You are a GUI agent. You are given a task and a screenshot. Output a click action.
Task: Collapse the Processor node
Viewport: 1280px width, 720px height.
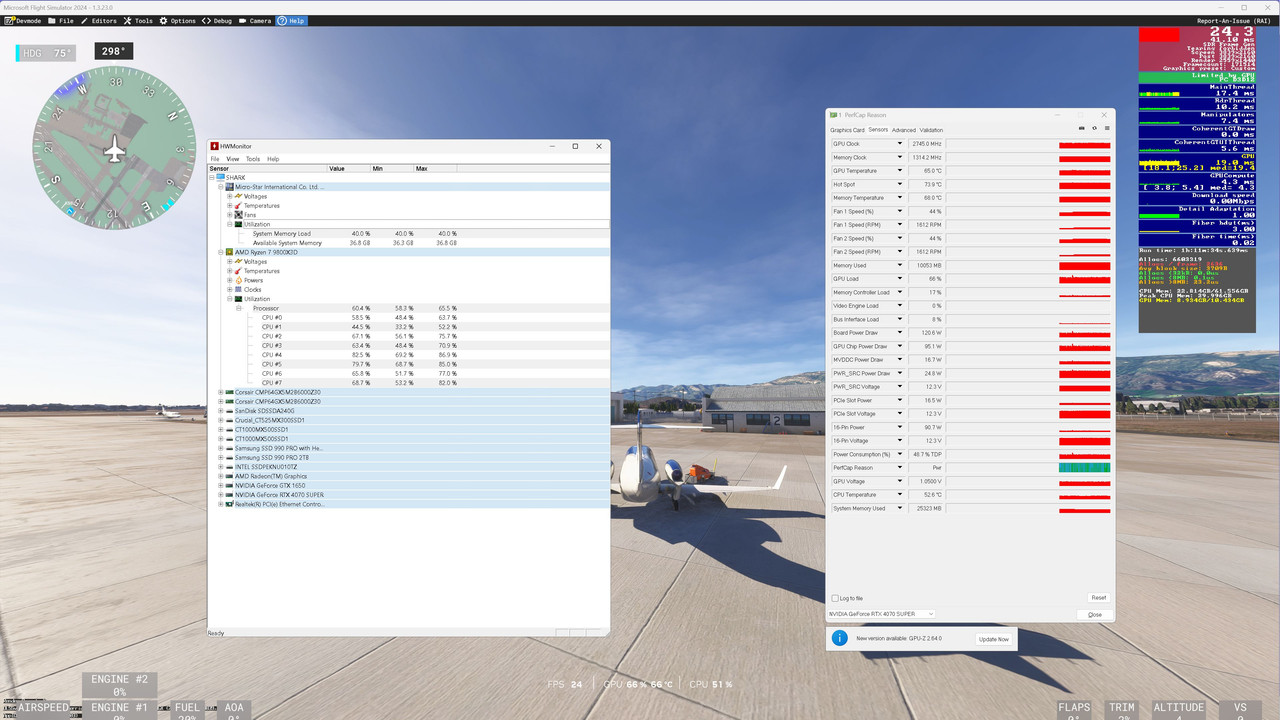tap(238, 308)
